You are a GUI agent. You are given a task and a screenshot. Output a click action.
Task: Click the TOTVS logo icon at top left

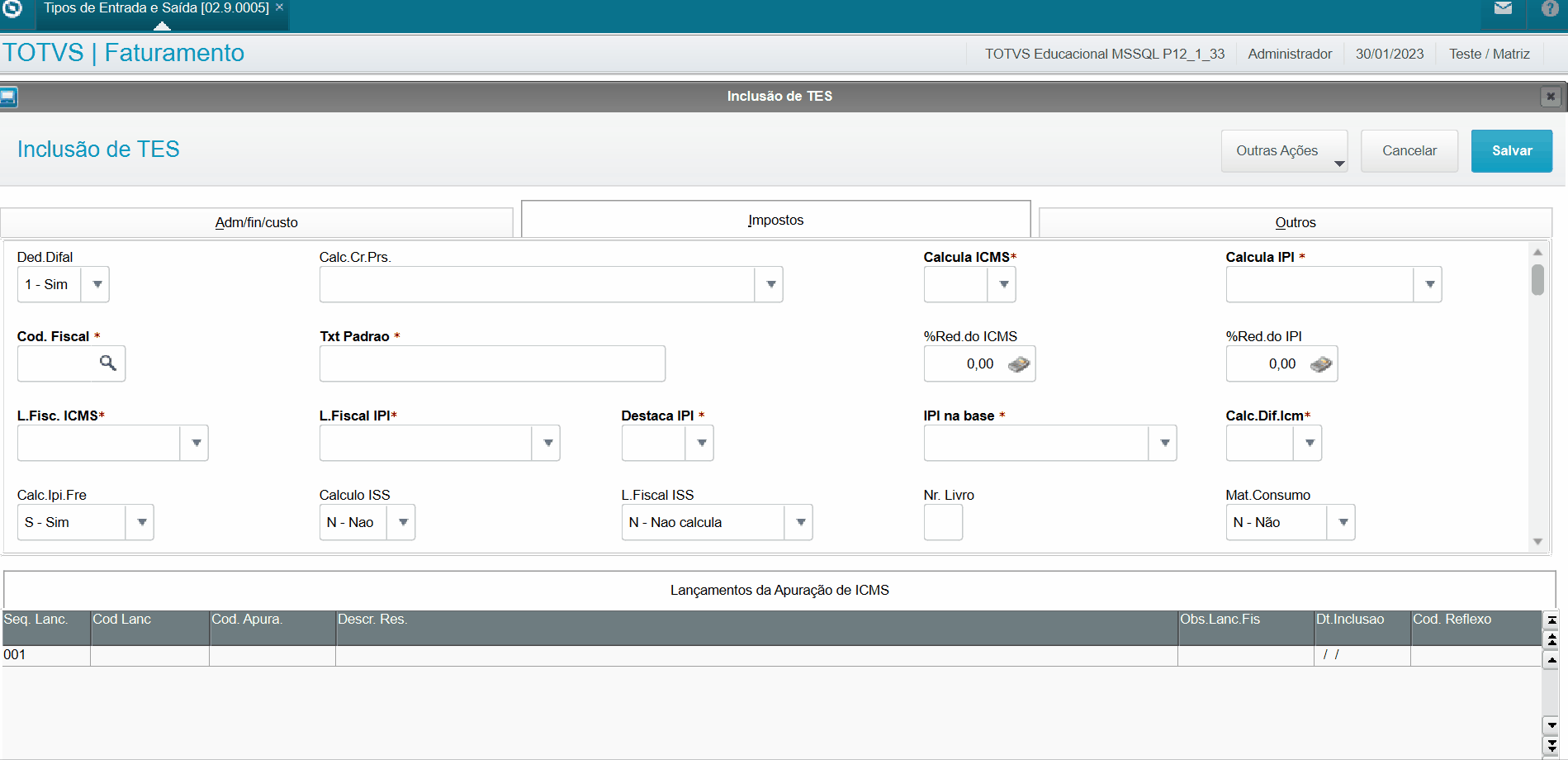coord(12,8)
